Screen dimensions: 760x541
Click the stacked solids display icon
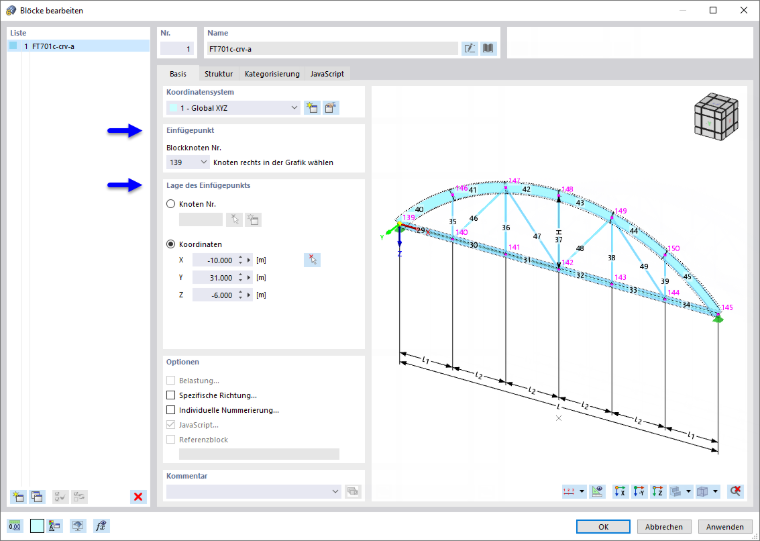[676, 492]
